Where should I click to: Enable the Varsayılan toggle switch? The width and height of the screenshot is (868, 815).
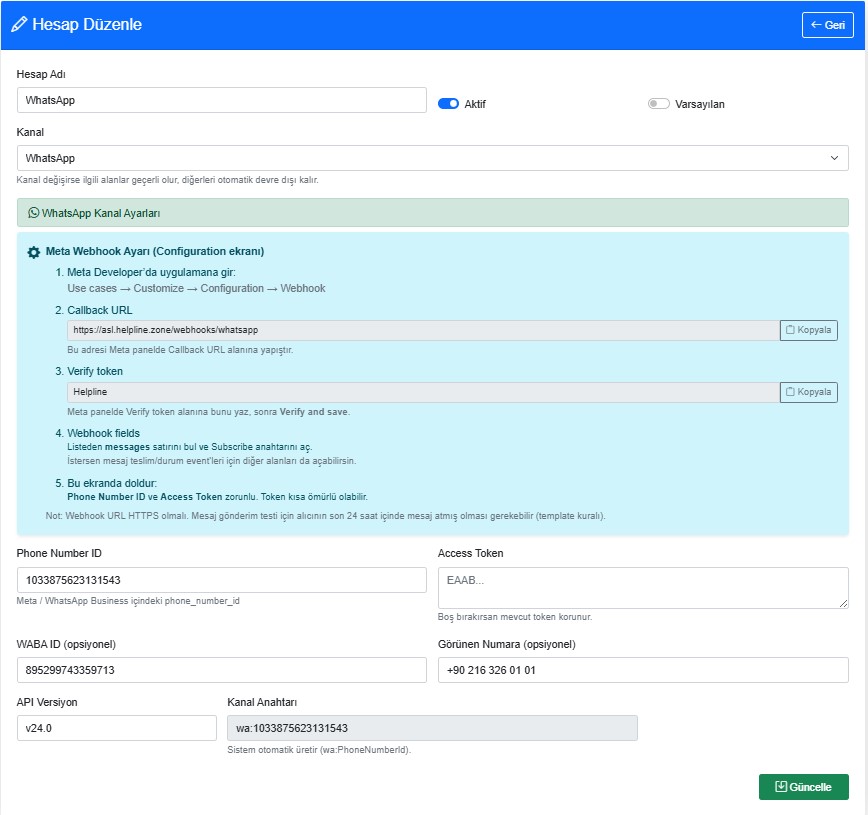[x=658, y=104]
